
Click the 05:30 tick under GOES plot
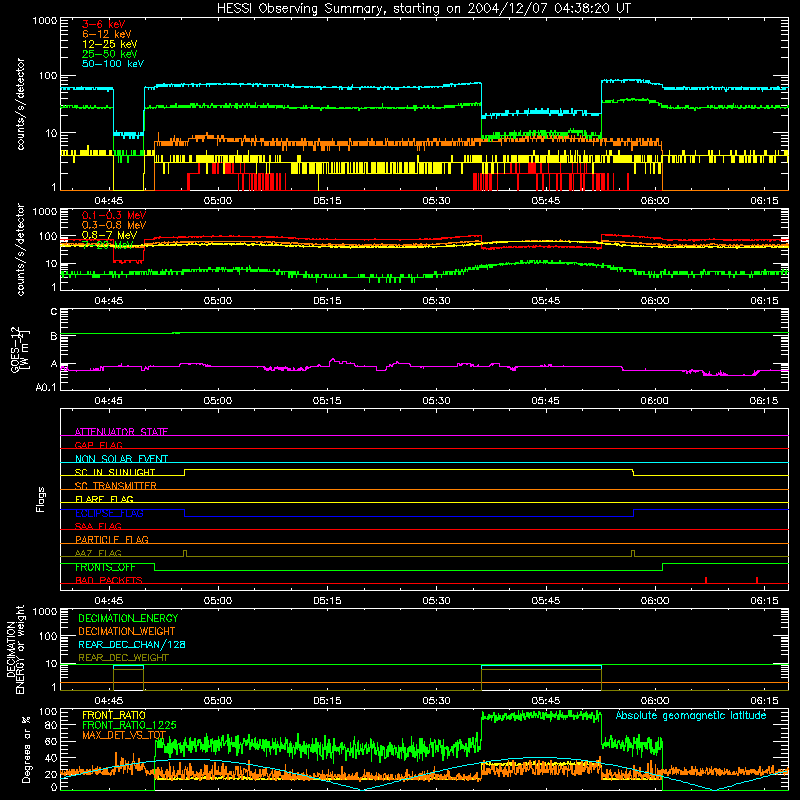(436, 401)
